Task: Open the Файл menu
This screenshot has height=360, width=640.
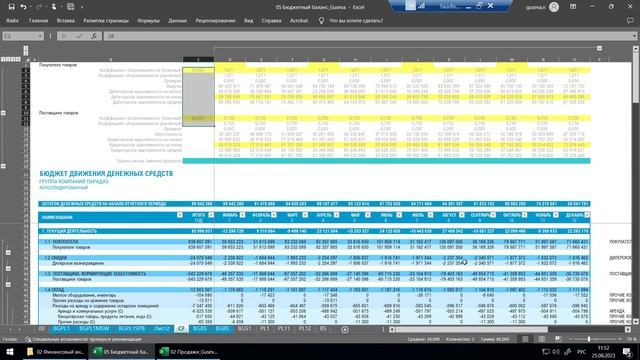Action: [12, 20]
